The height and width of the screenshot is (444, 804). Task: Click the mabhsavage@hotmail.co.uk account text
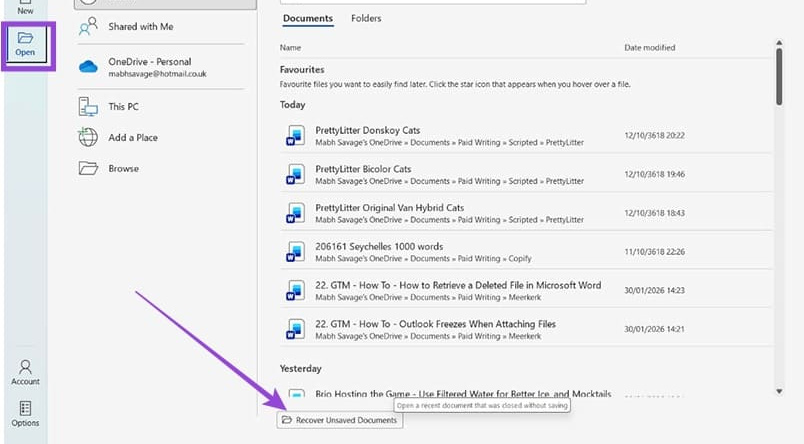157,74
